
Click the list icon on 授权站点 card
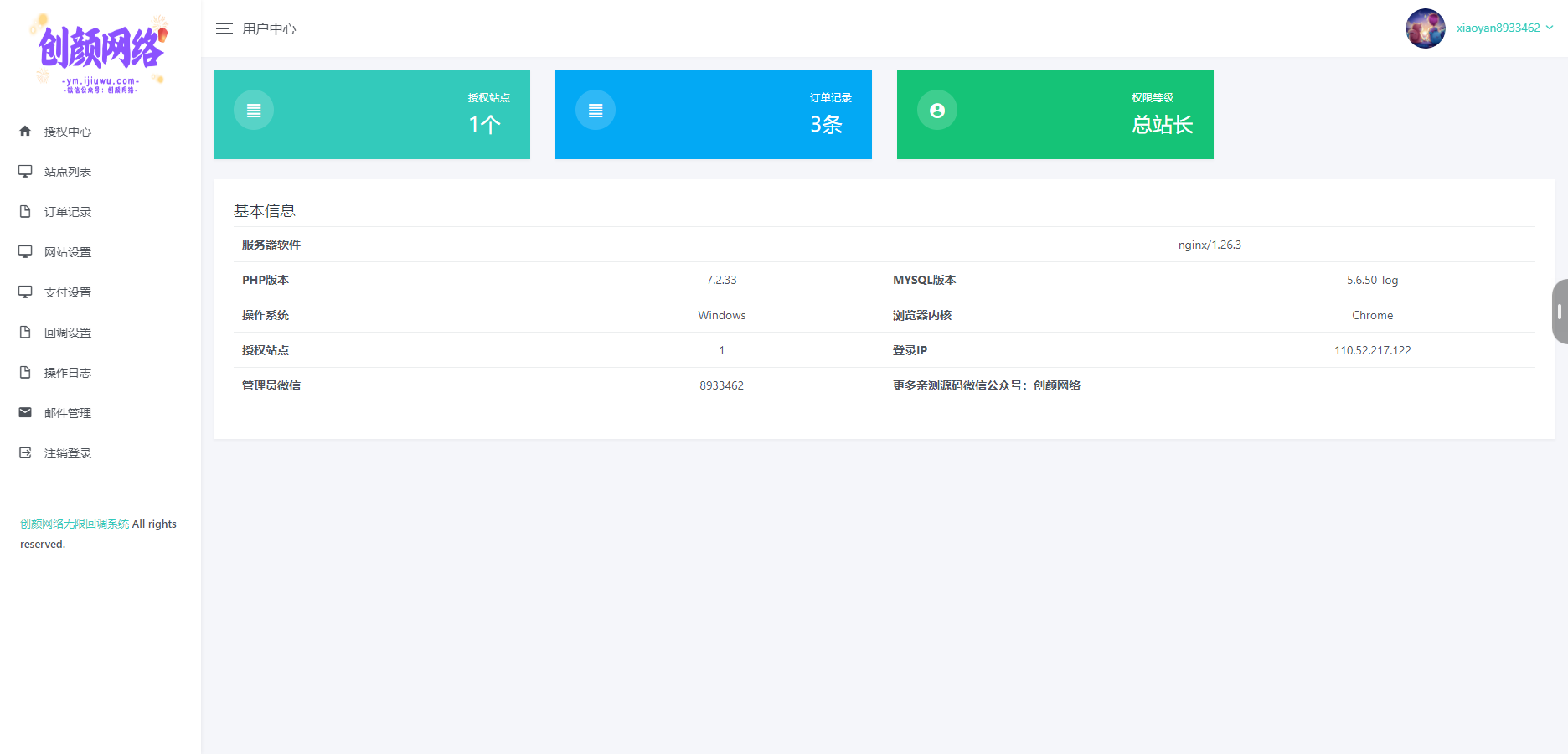point(254,110)
